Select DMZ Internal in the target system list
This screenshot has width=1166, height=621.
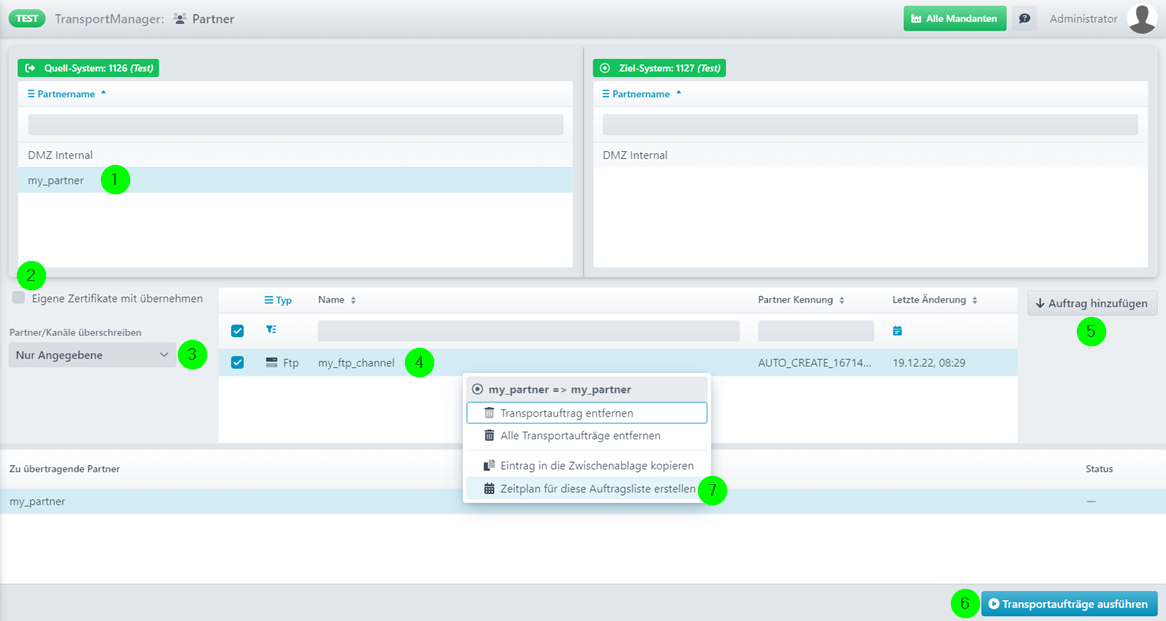point(870,155)
